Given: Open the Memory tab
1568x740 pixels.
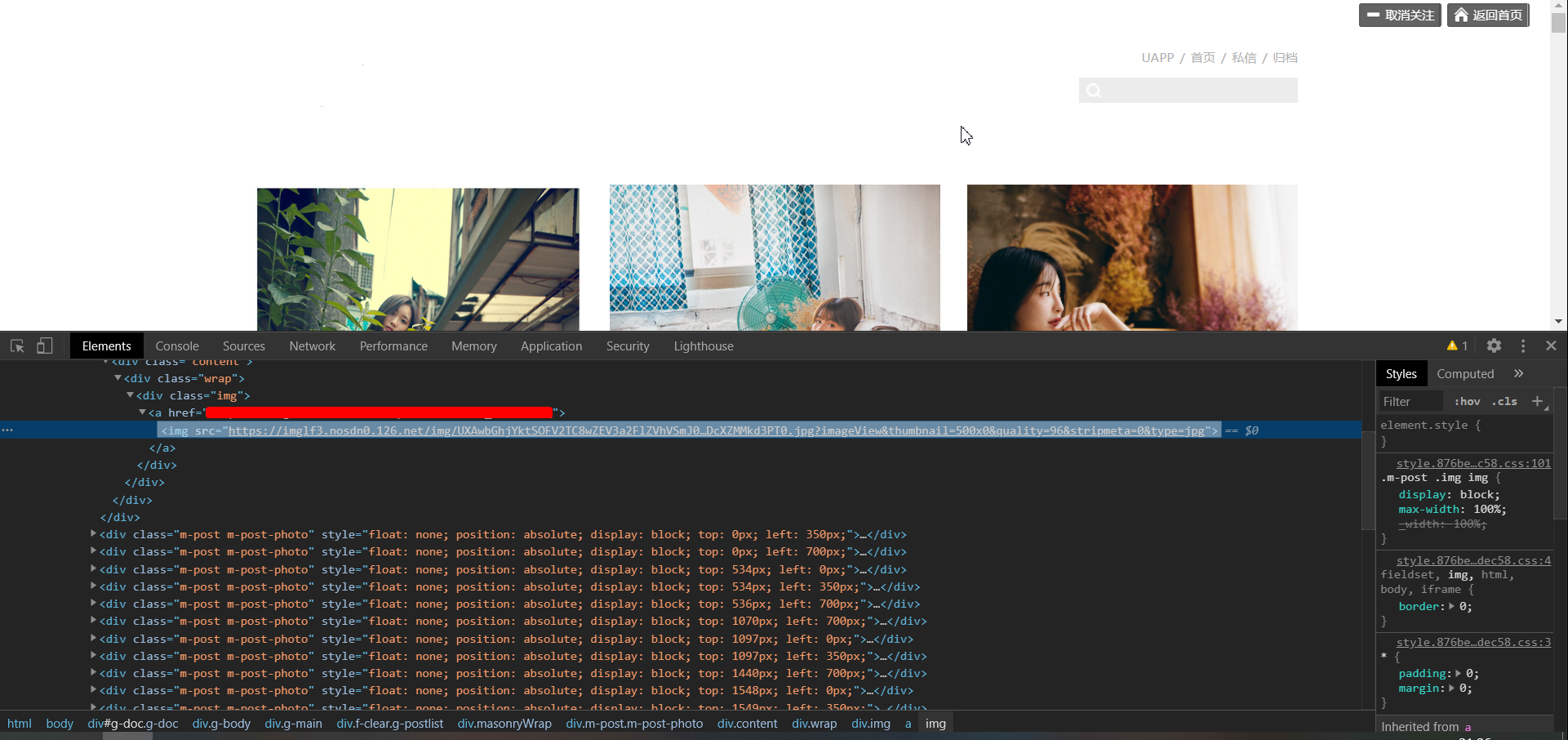Looking at the screenshot, I should (473, 346).
